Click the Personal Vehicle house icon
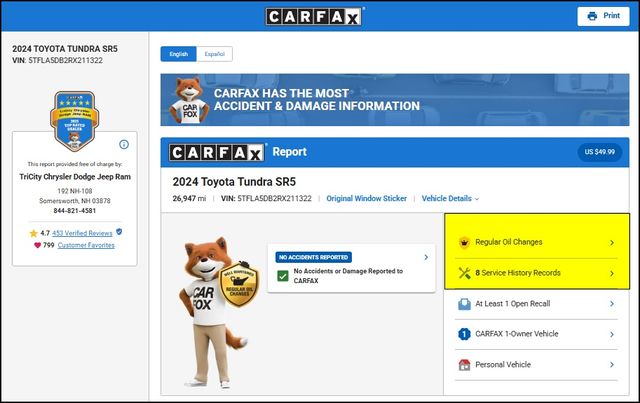Image resolution: width=640 pixels, height=403 pixels. [x=464, y=365]
